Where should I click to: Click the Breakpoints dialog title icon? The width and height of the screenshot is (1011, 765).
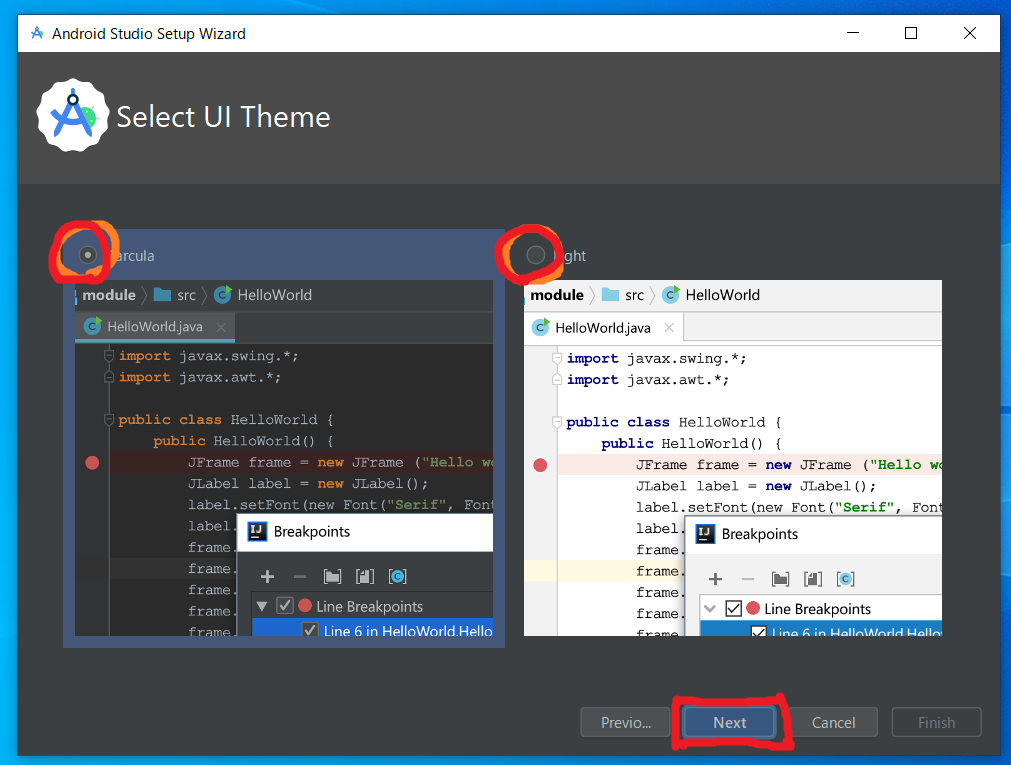[x=255, y=532]
